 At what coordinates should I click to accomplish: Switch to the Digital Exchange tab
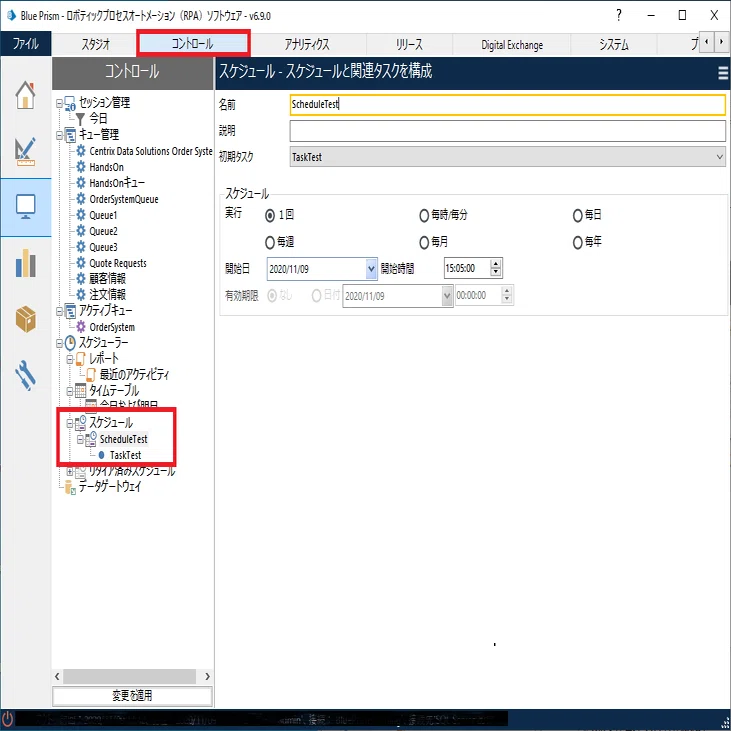512,45
